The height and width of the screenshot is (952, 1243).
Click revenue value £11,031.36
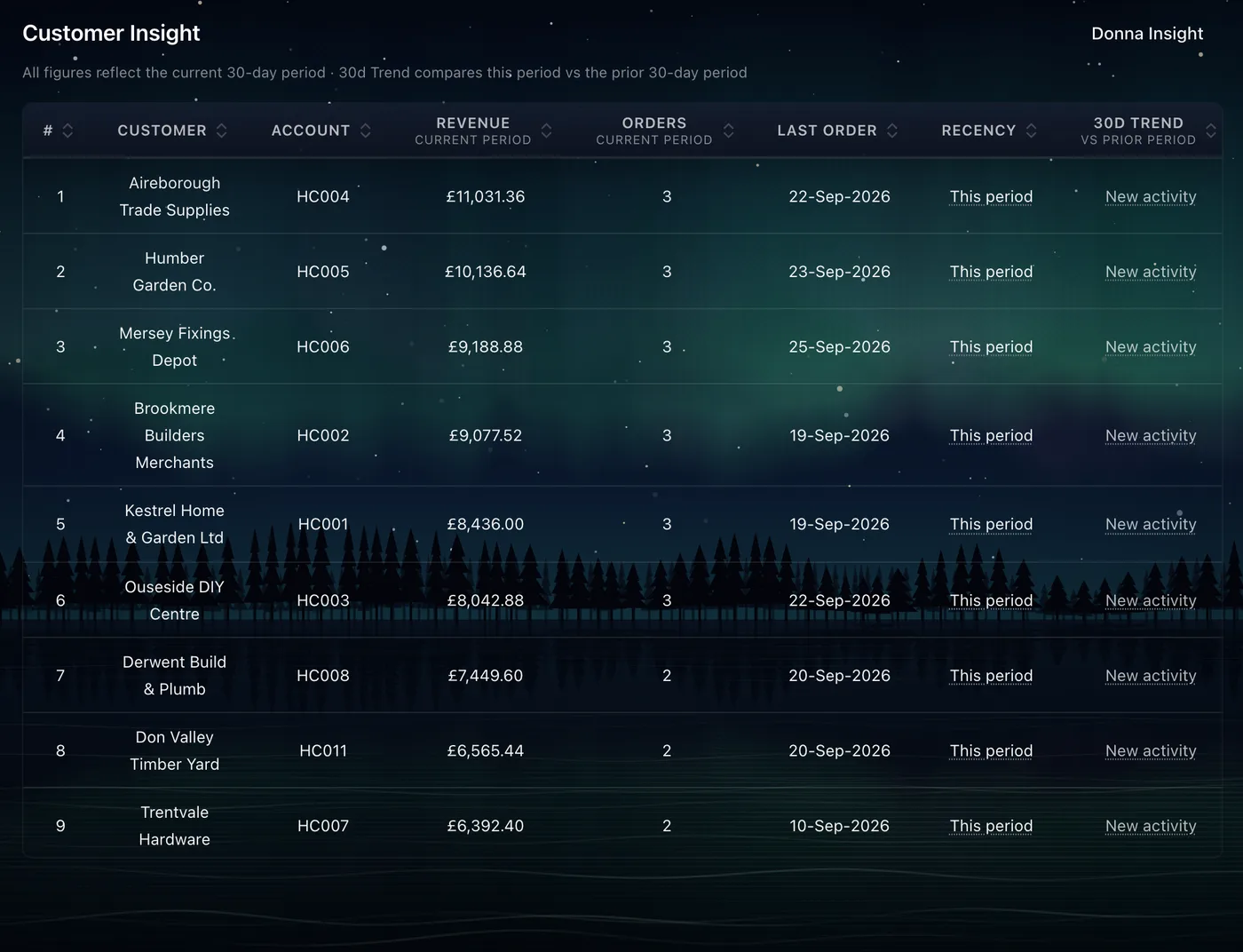tap(486, 196)
